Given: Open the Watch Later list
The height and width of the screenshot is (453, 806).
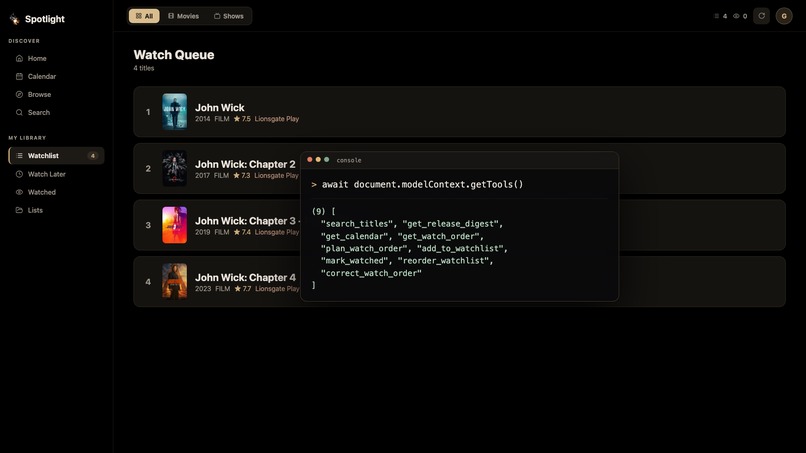Looking at the screenshot, I should 57,174.
